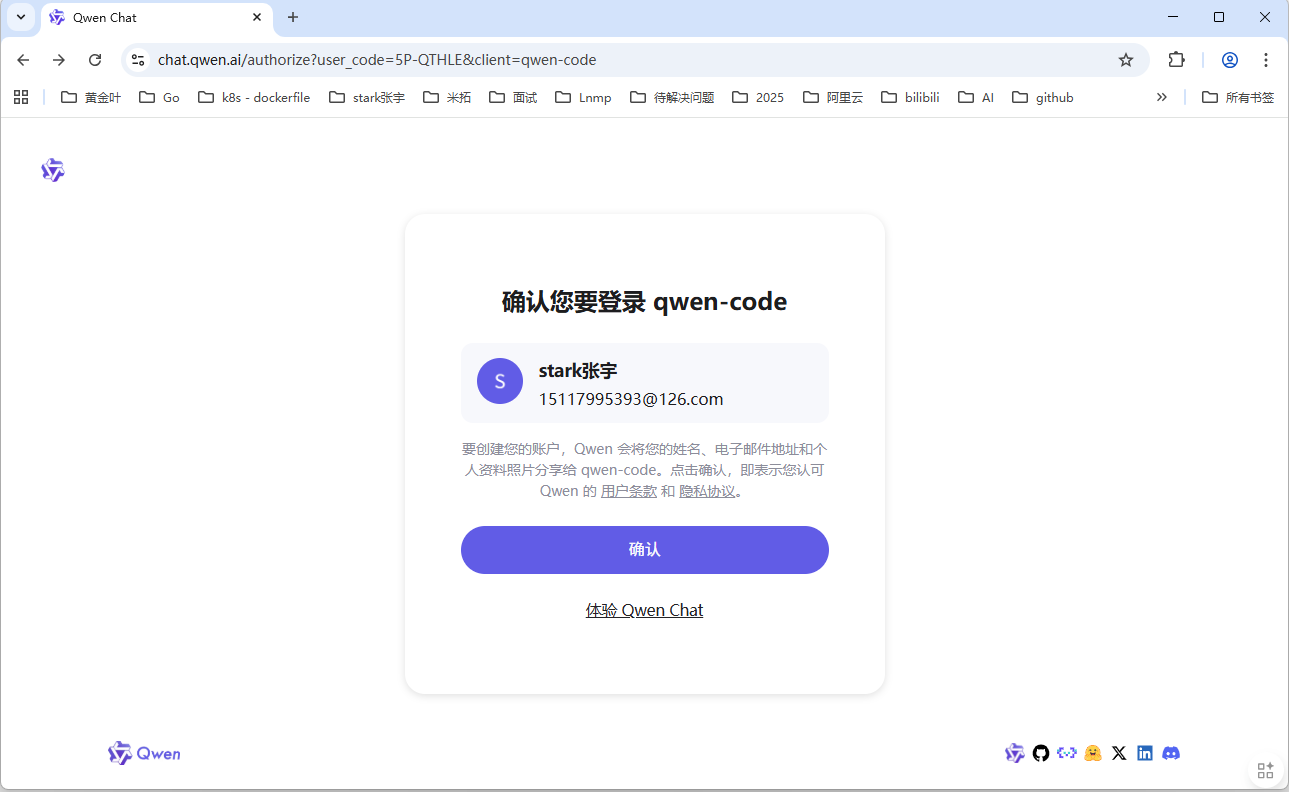Open the 黄金叶 bookmark folder
This screenshot has height=792, width=1289.
click(x=91, y=97)
